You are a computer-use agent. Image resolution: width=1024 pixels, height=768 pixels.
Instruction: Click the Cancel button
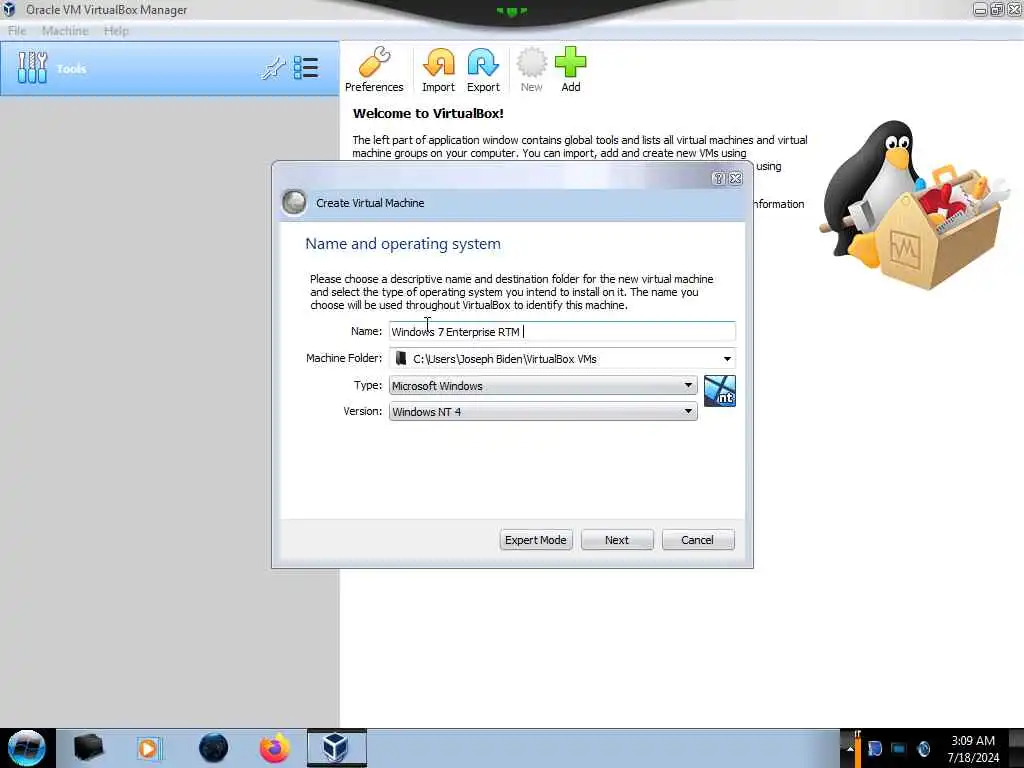coord(697,540)
